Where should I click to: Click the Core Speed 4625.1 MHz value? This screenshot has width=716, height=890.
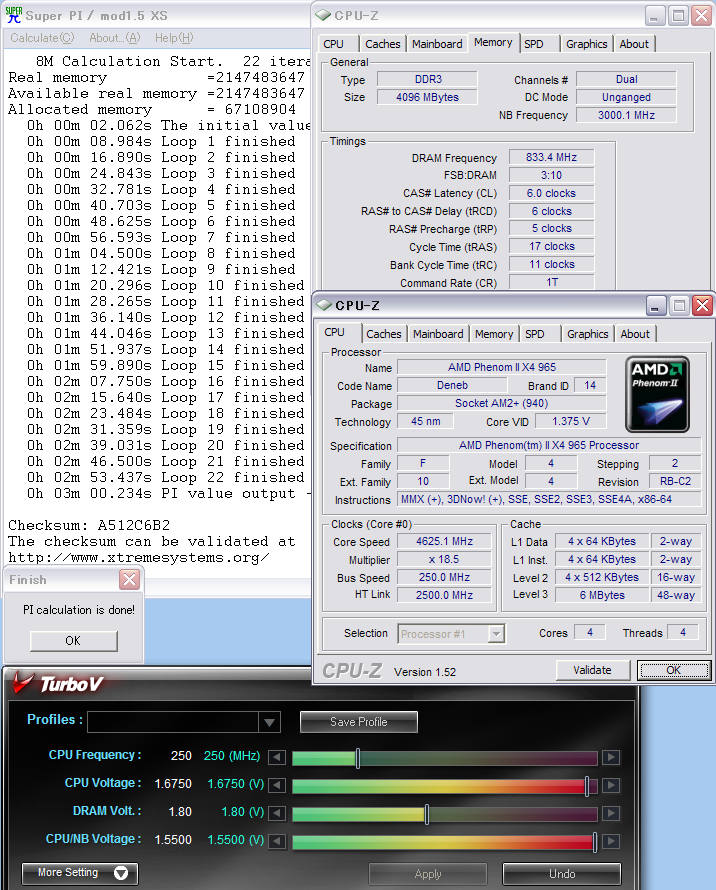coord(444,541)
